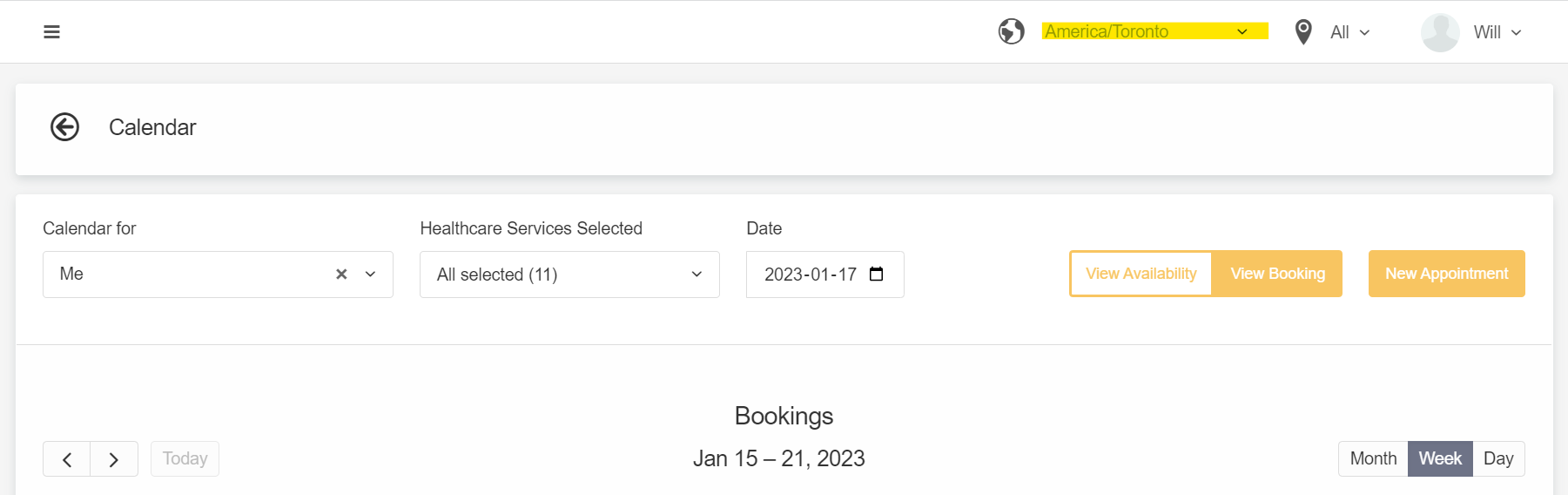Screen dimensions: 1568x495
Task: Click the Today button
Action: (x=185, y=459)
